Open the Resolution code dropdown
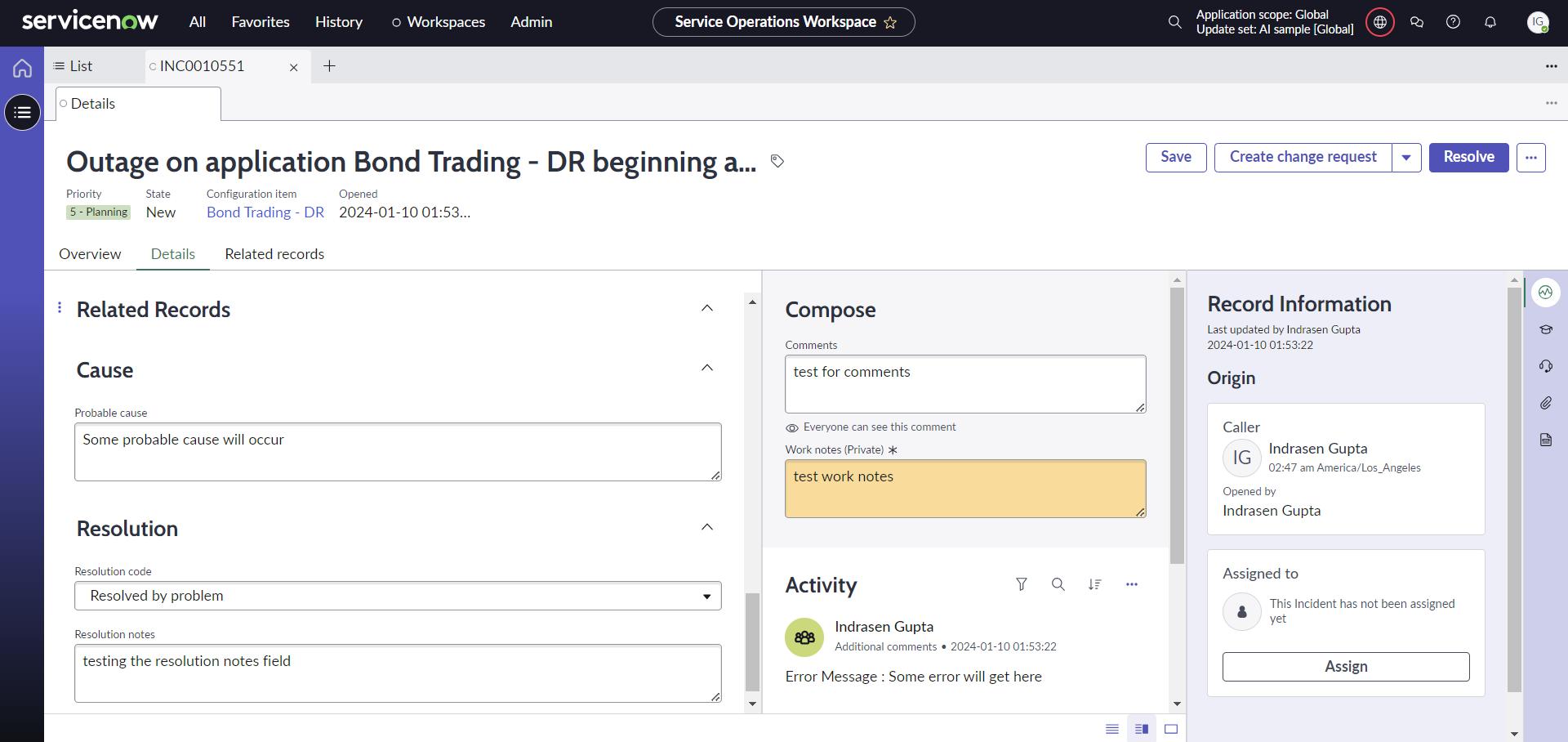The width and height of the screenshot is (1568, 742). pyautogui.click(x=398, y=596)
